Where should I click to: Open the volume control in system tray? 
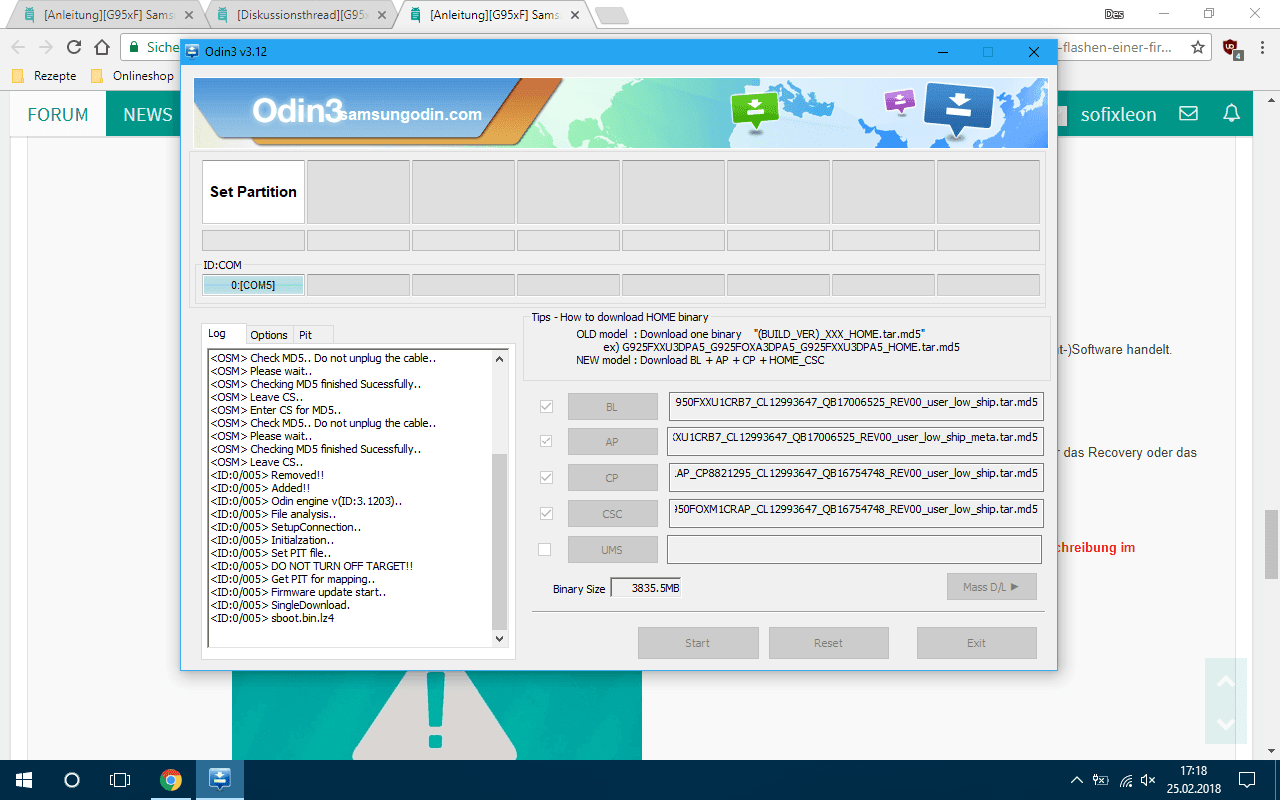click(x=1148, y=780)
